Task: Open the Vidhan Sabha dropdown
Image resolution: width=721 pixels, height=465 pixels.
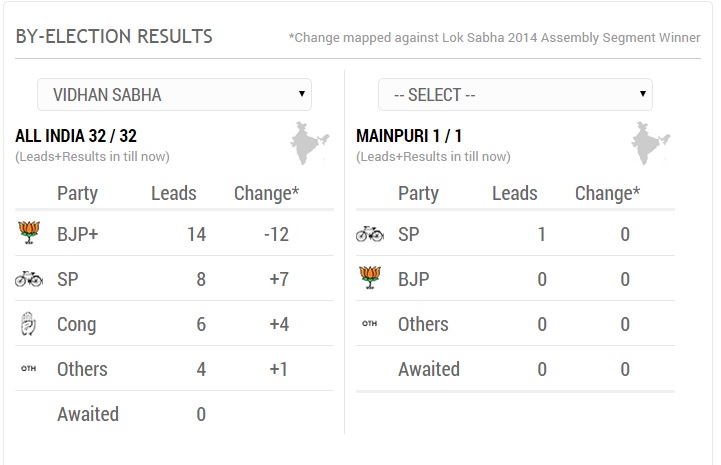Action: pos(174,94)
